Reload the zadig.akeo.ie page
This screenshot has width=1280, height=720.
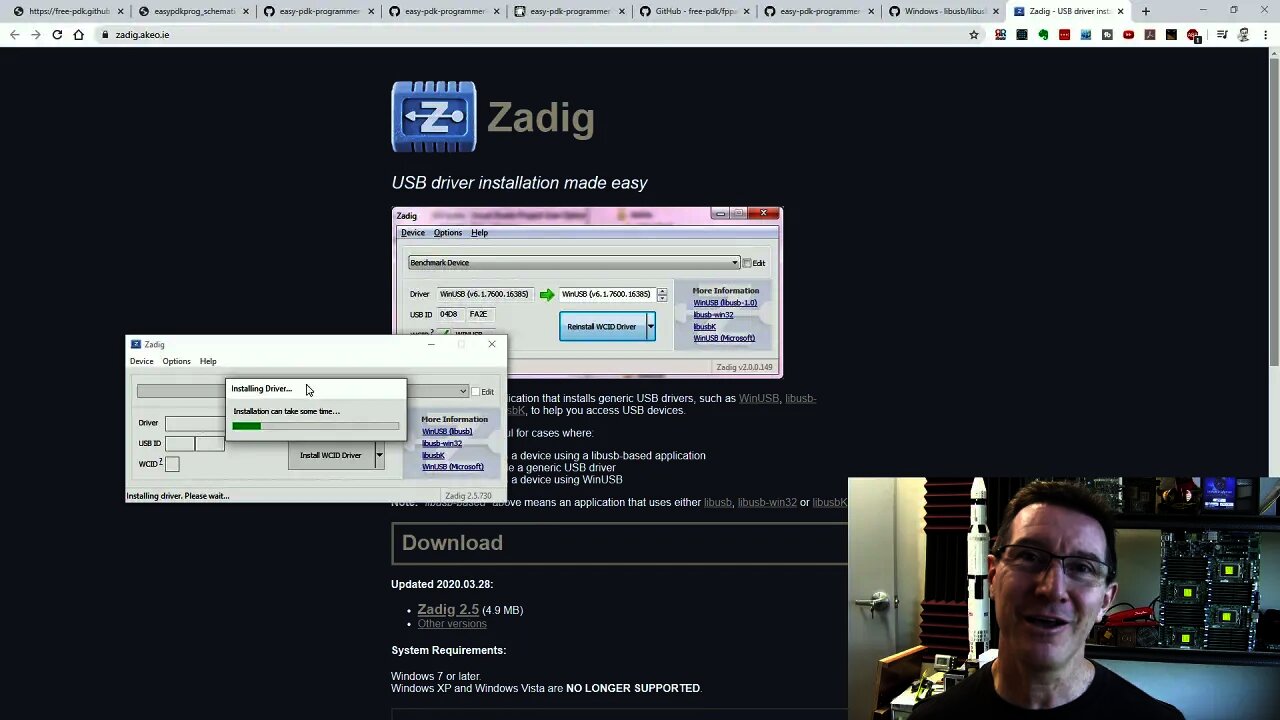[x=57, y=35]
